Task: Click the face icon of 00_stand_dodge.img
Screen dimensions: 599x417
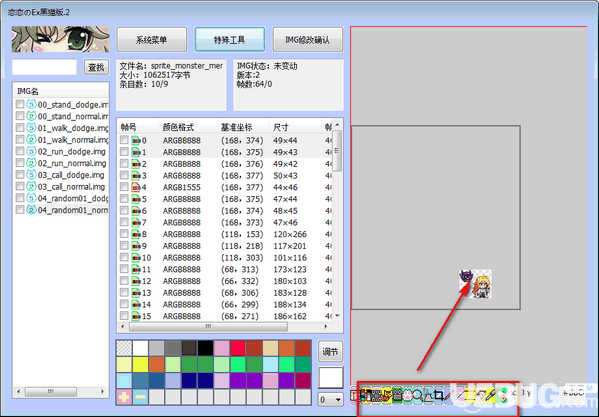Action: pos(31,104)
